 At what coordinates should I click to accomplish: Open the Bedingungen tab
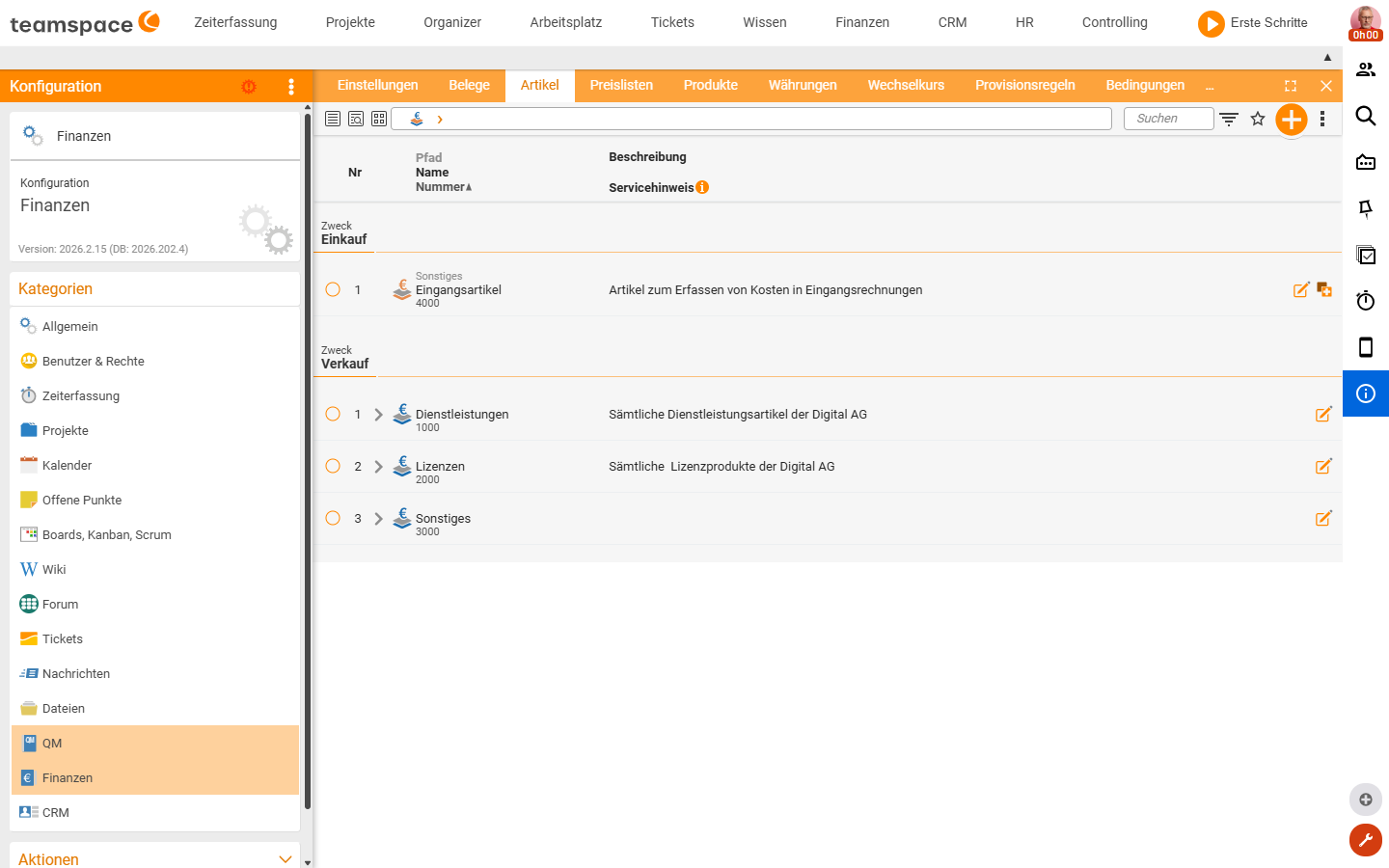[1145, 86]
